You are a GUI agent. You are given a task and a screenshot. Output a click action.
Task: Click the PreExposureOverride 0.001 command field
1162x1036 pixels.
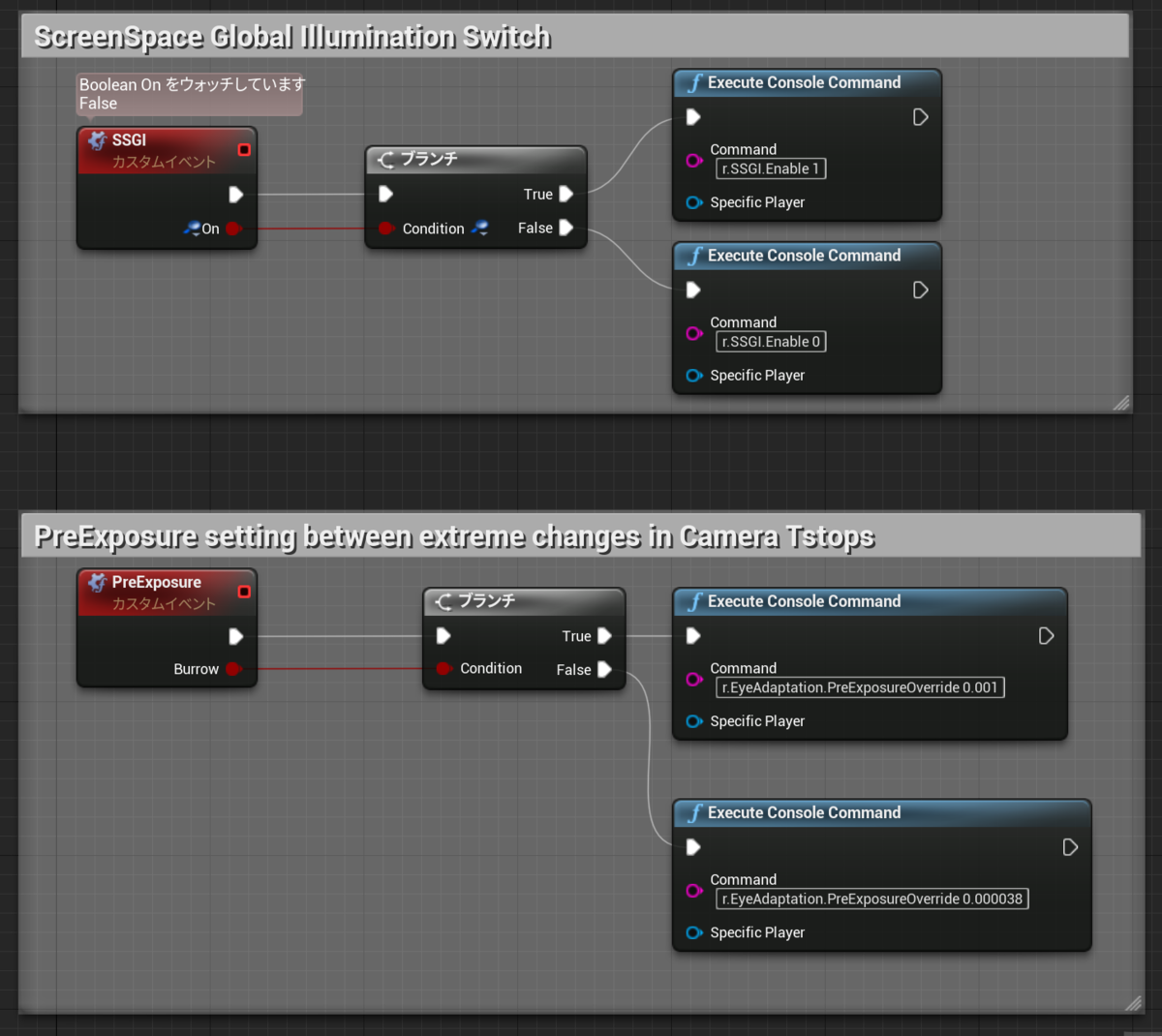[860, 687]
